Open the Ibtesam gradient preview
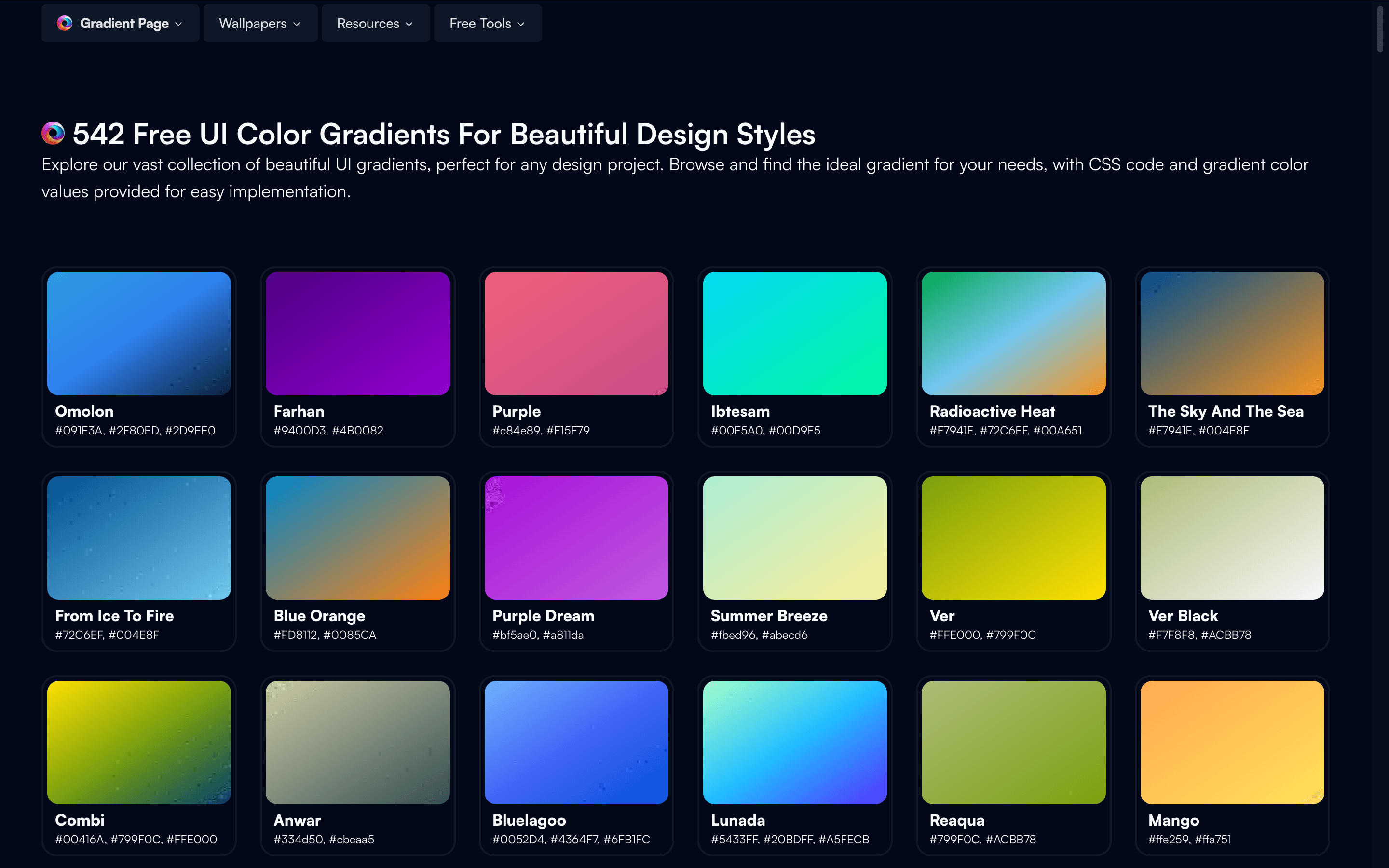Image resolution: width=1389 pixels, height=868 pixels. point(795,334)
